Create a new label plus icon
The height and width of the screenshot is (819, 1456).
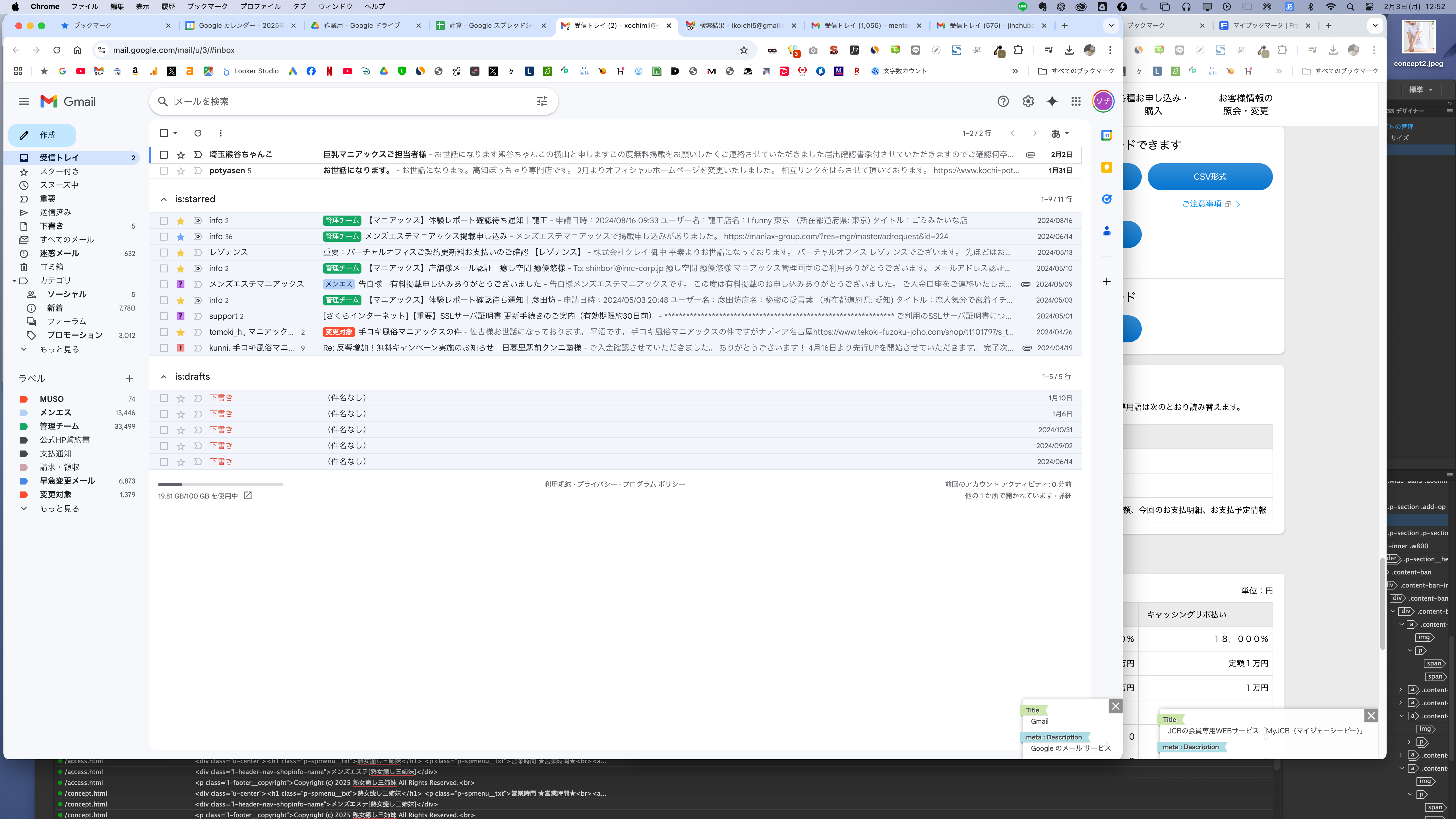tap(129, 379)
